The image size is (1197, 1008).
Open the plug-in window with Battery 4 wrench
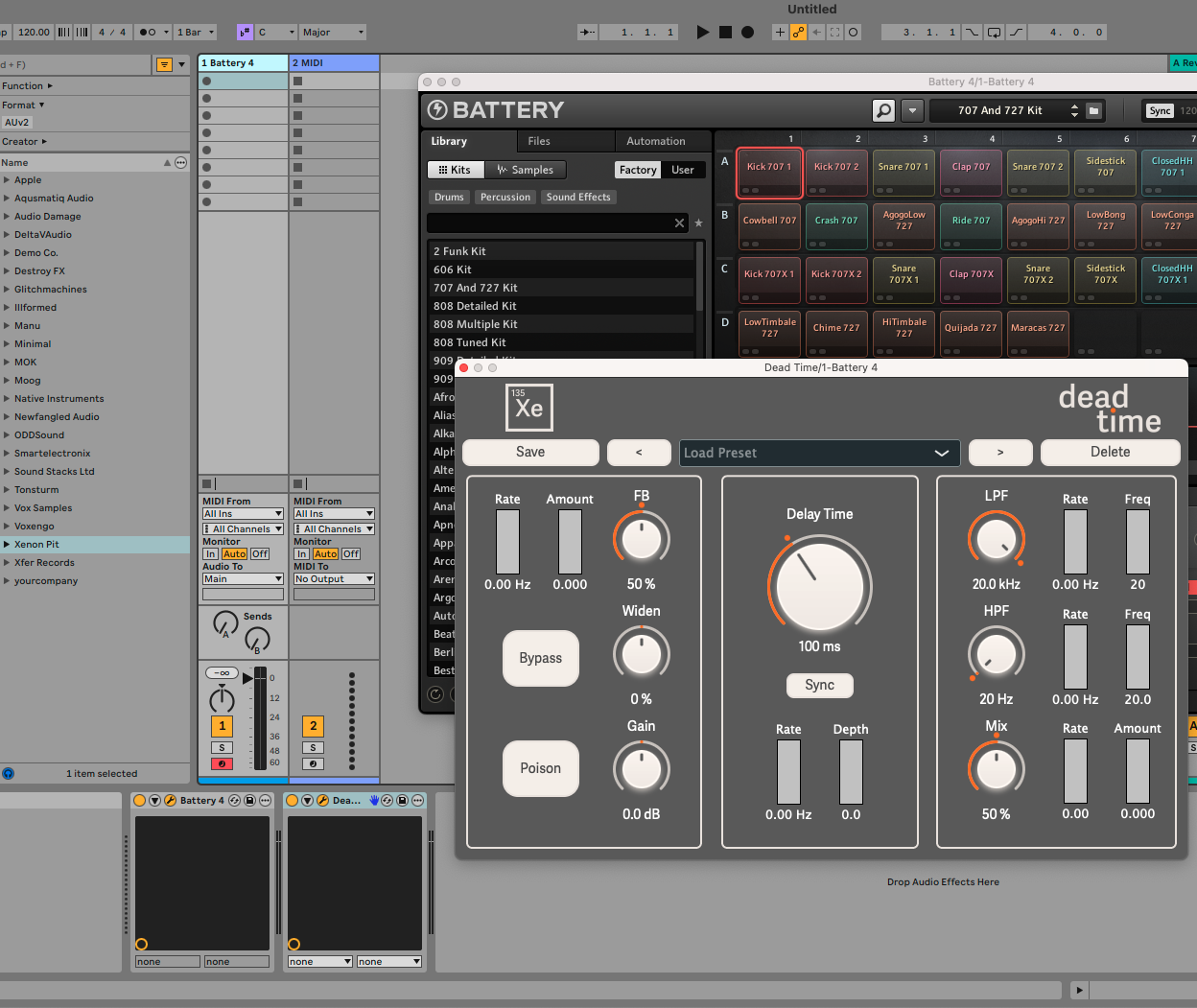tap(170, 800)
